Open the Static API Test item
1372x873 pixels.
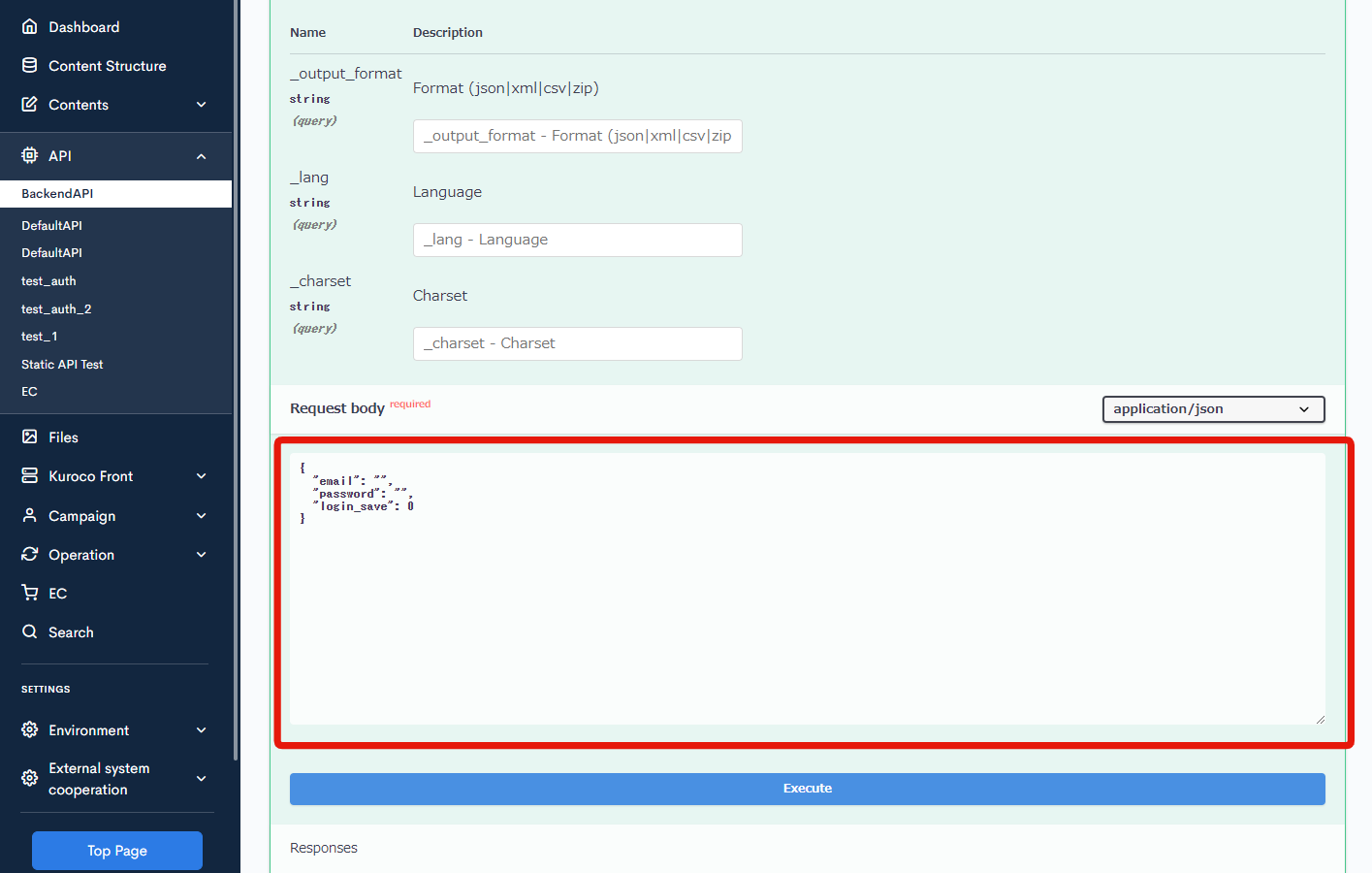click(62, 365)
